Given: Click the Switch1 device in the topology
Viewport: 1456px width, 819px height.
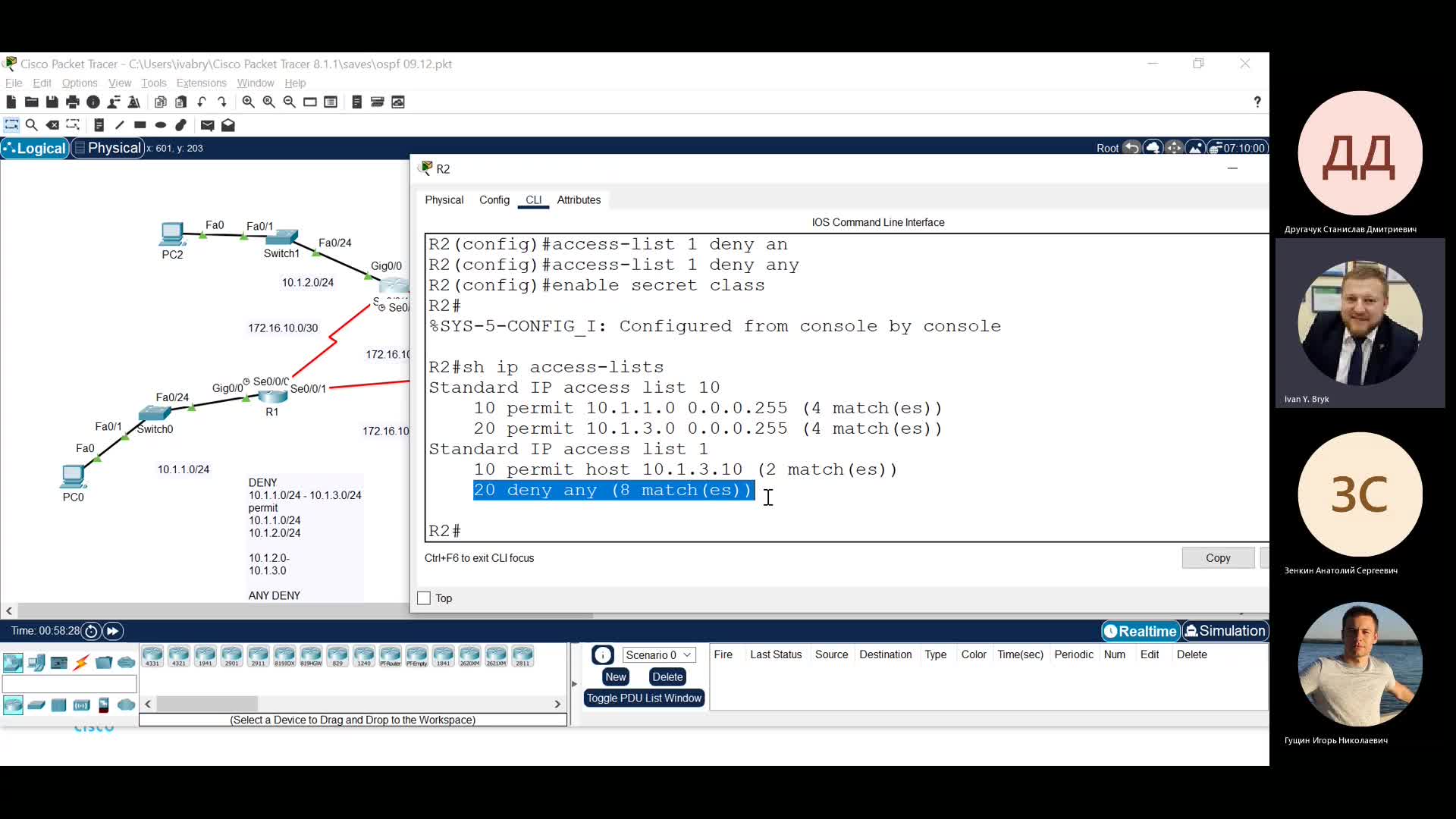Looking at the screenshot, I should point(281,237).
